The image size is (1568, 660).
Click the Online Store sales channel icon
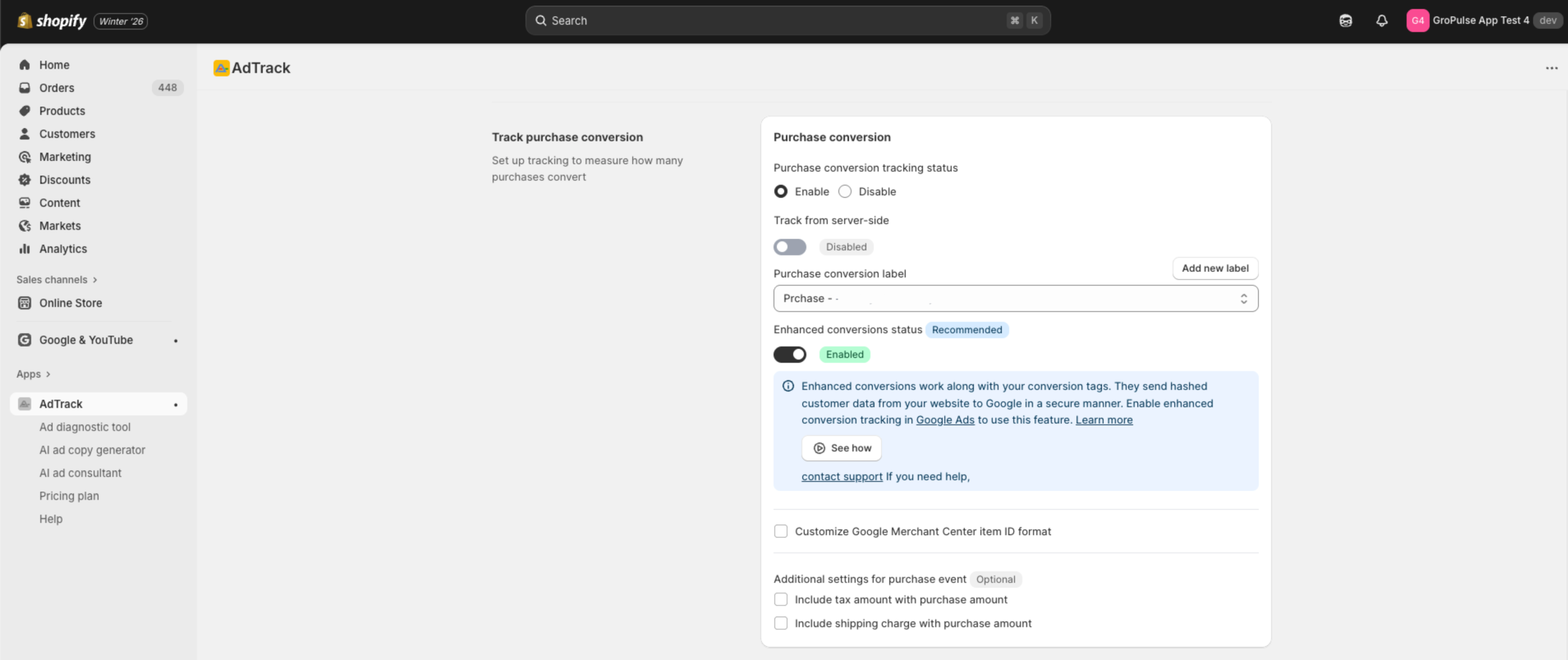click(x=24, y=302)
